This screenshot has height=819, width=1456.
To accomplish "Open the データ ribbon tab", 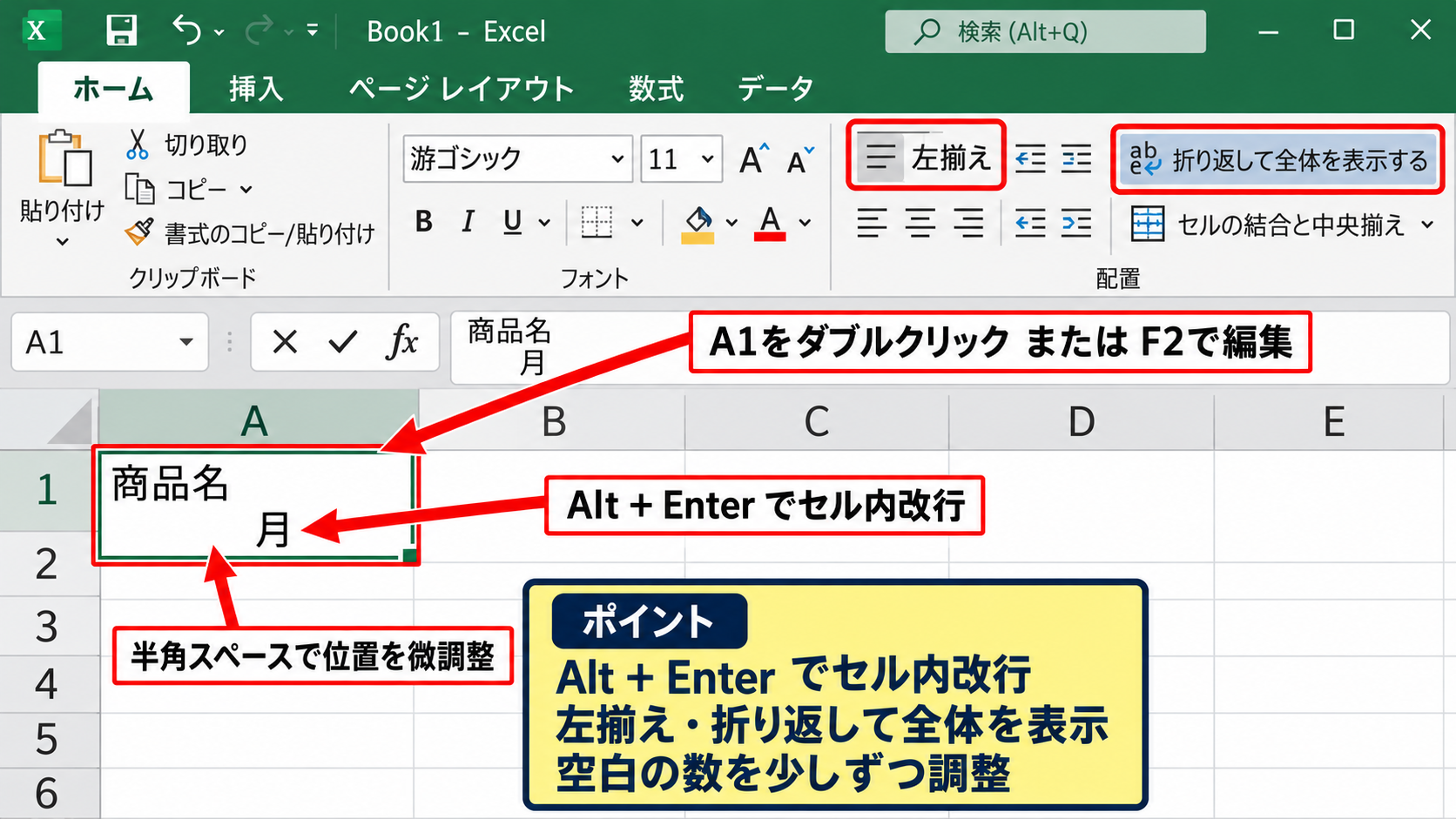I will click(775, 89).
